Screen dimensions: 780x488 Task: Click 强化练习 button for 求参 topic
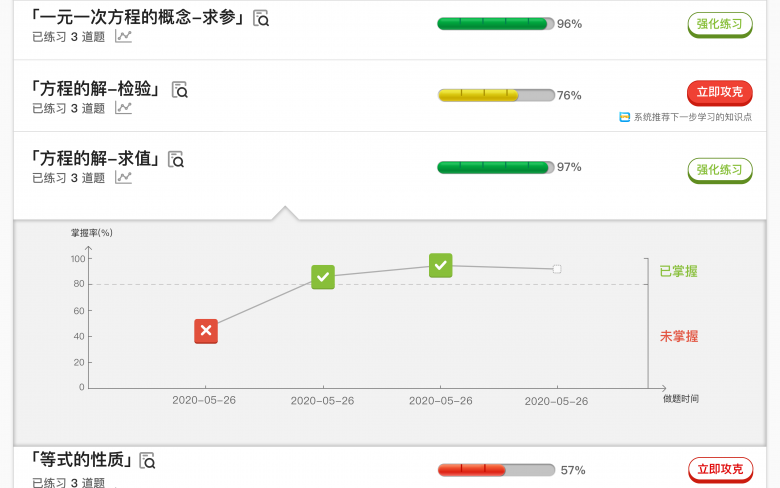[x=720, y=25]
